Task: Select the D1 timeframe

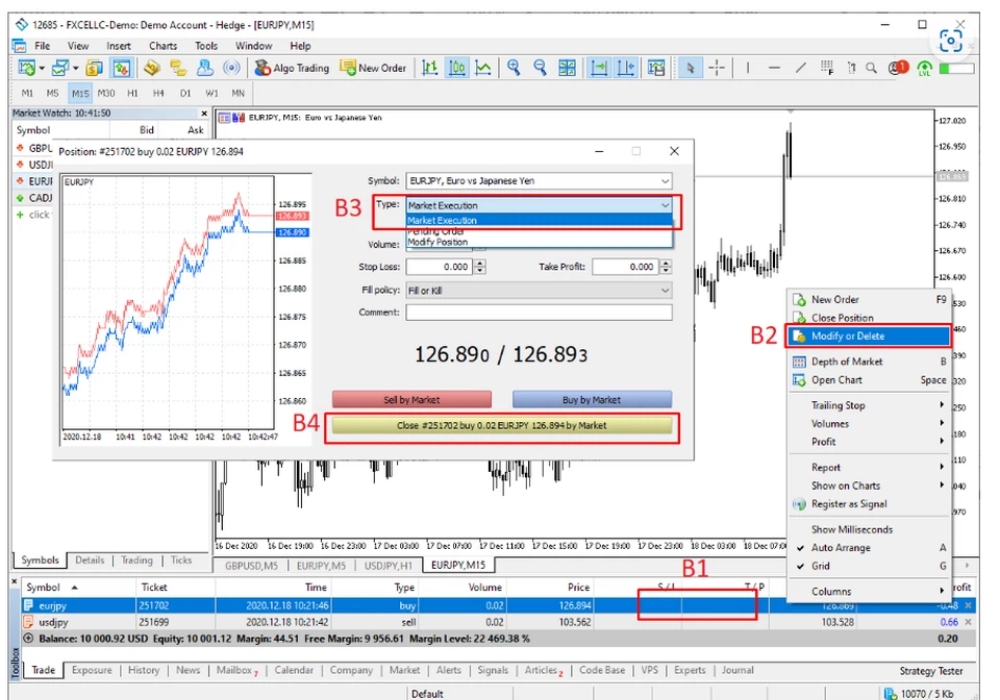Action: pyautogui.click(x=185, y=93)
